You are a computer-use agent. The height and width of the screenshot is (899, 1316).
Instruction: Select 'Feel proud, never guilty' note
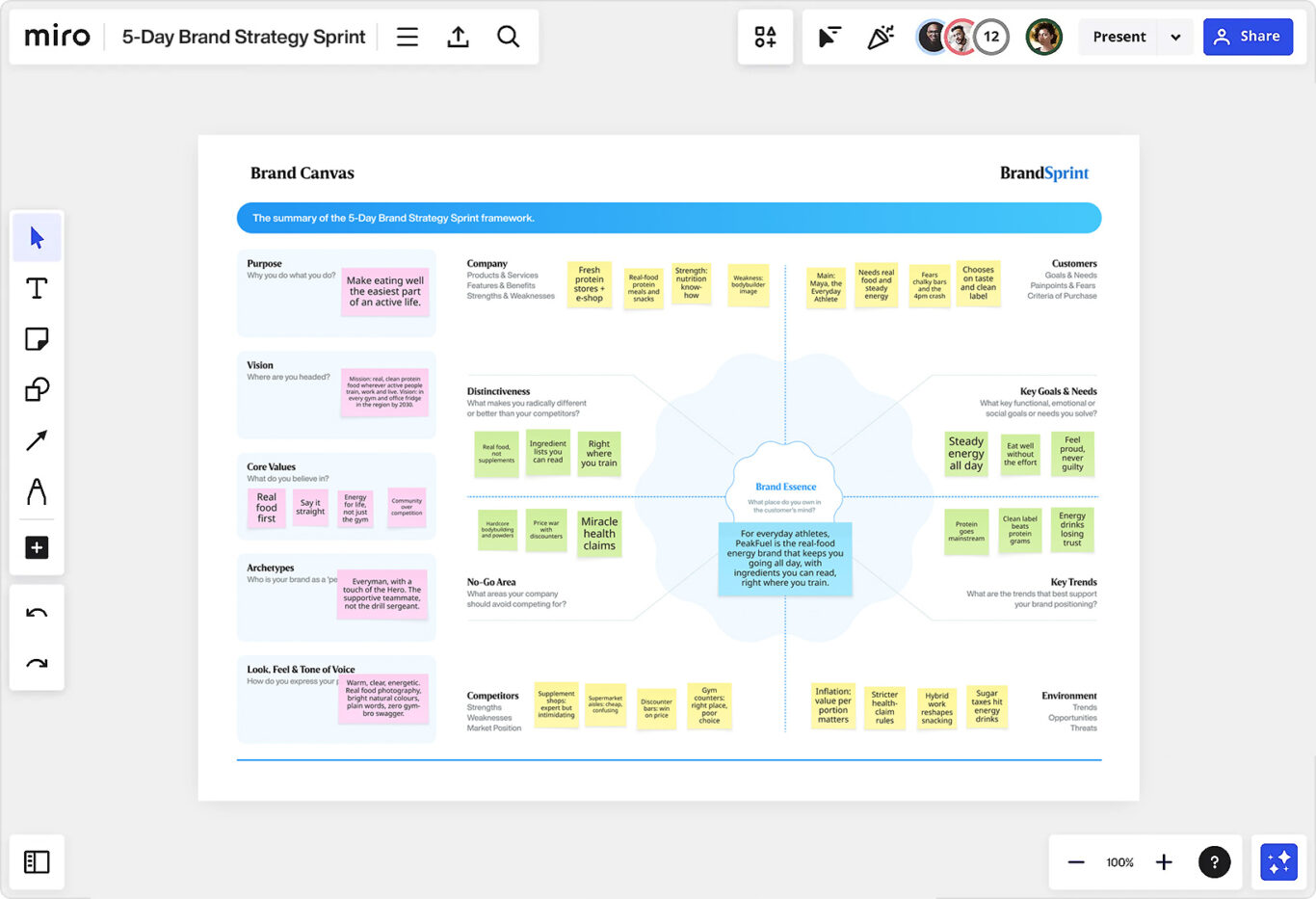[x=1072, y=453]
